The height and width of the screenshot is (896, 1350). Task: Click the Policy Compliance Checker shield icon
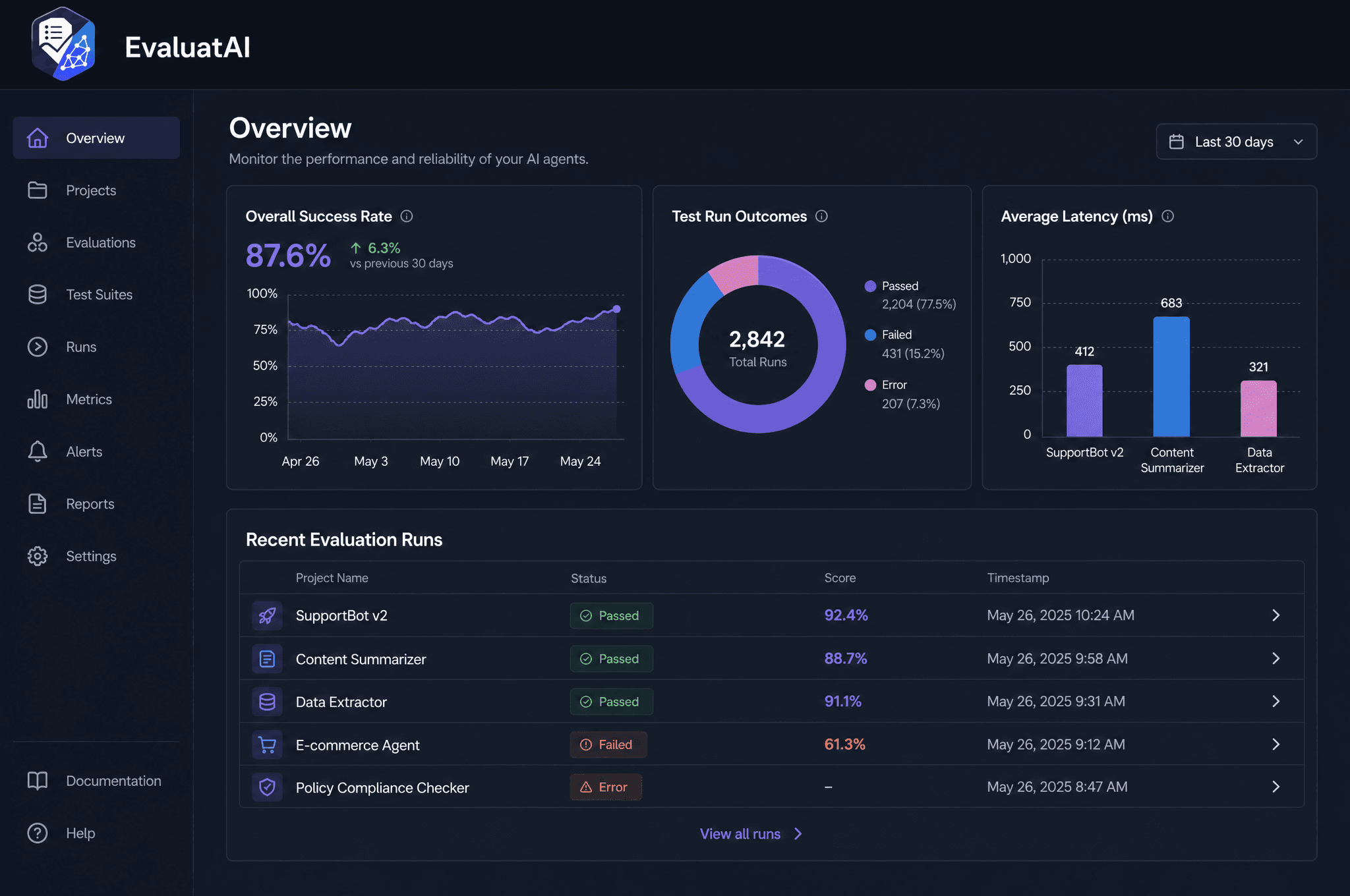[267, 787]
